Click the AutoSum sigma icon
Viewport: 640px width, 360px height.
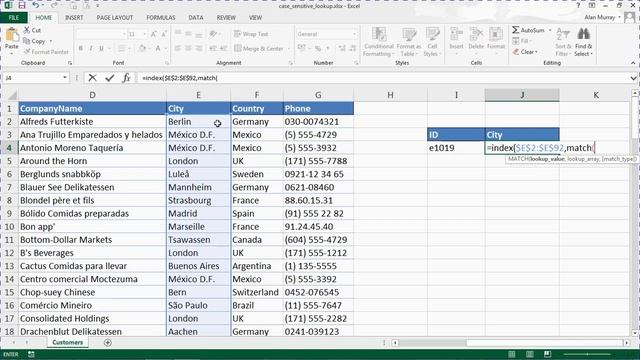pos(516,30)
